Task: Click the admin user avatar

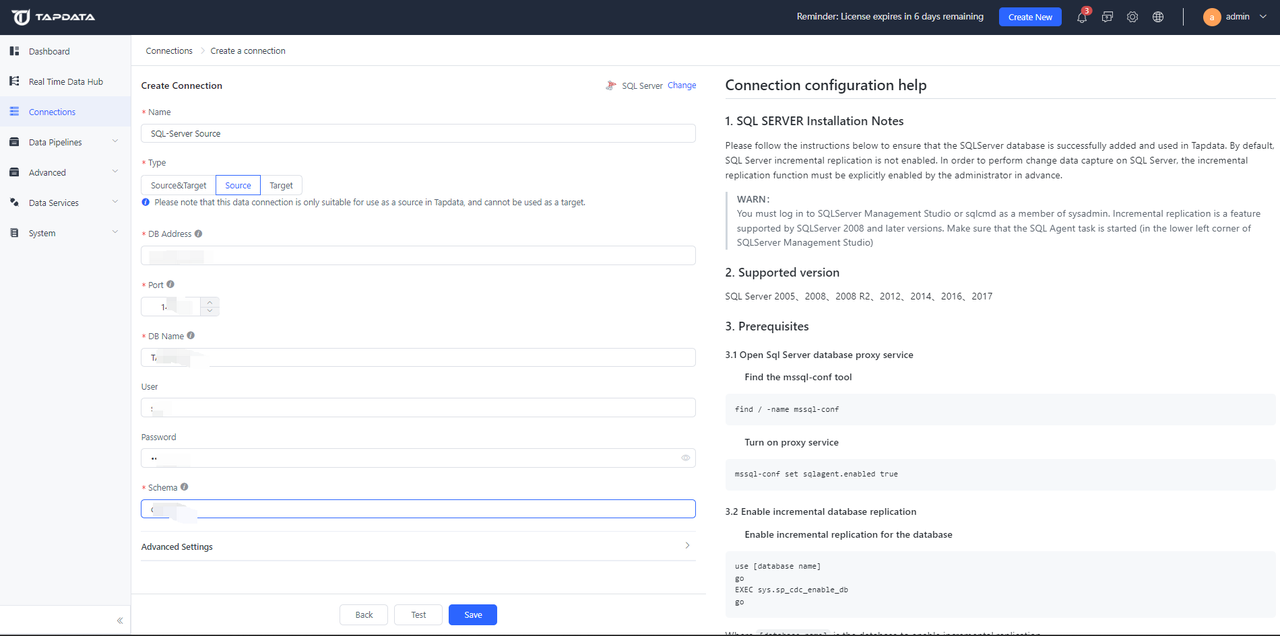Action: (1212, 17)
